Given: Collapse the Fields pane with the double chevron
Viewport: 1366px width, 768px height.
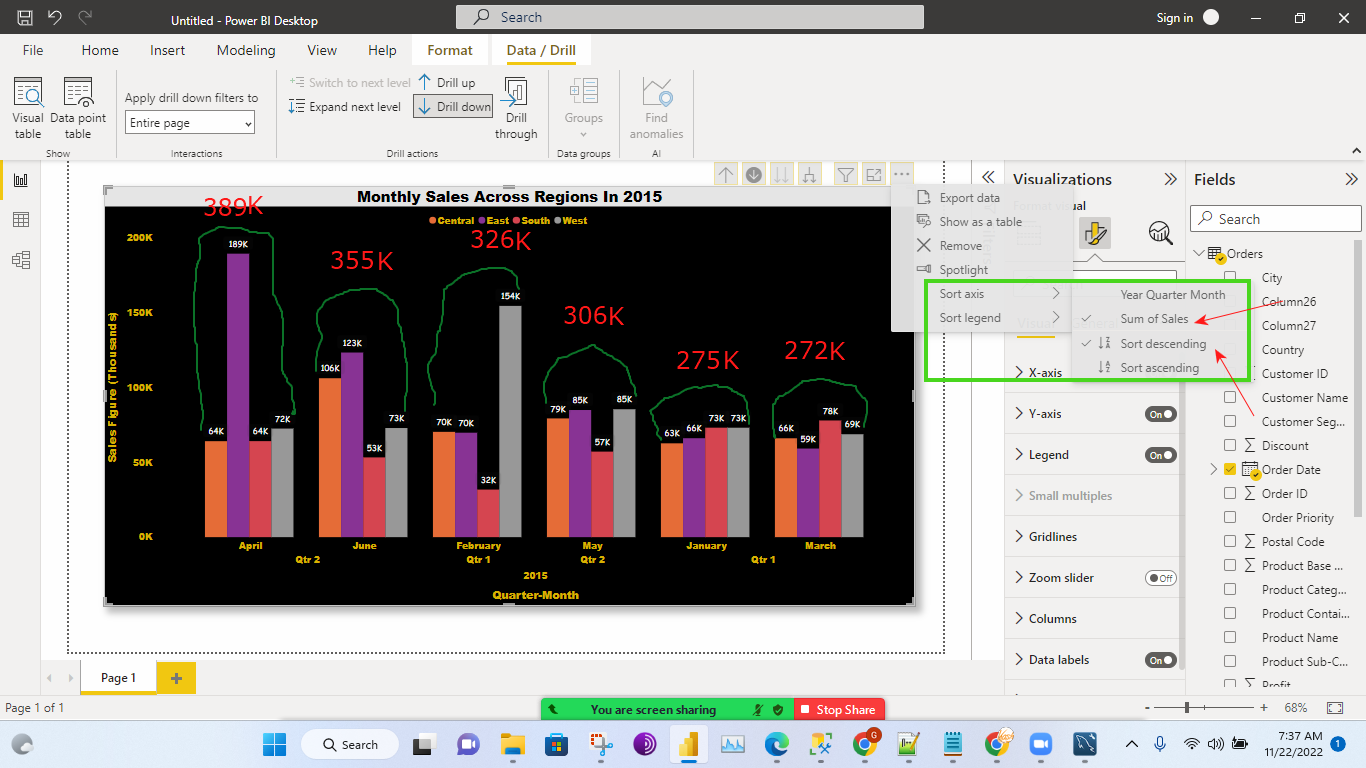Looking at the screenshot, I should coord(1351,180).
